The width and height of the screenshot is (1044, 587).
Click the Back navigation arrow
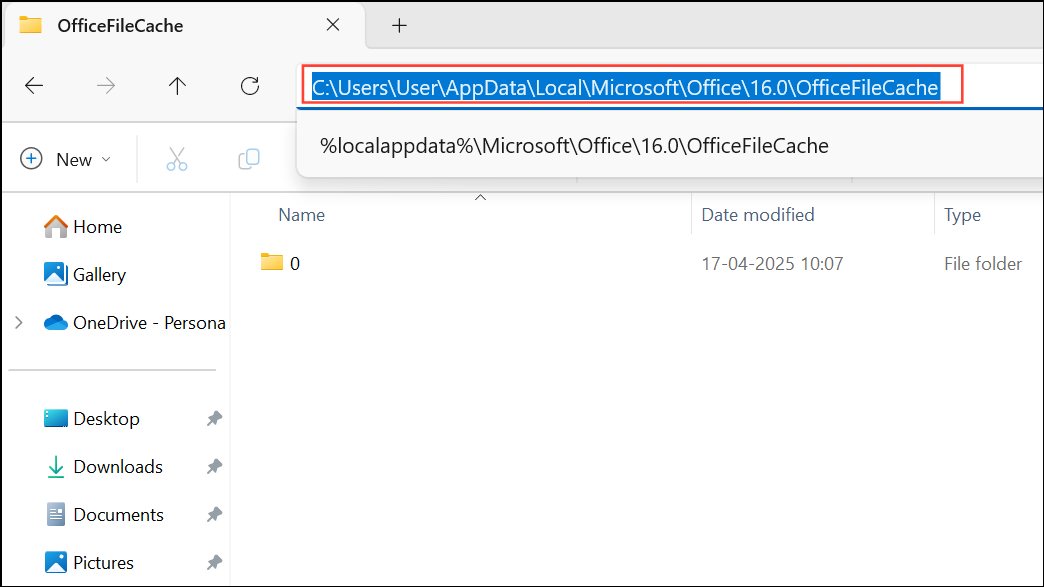[x=34, y=86]
